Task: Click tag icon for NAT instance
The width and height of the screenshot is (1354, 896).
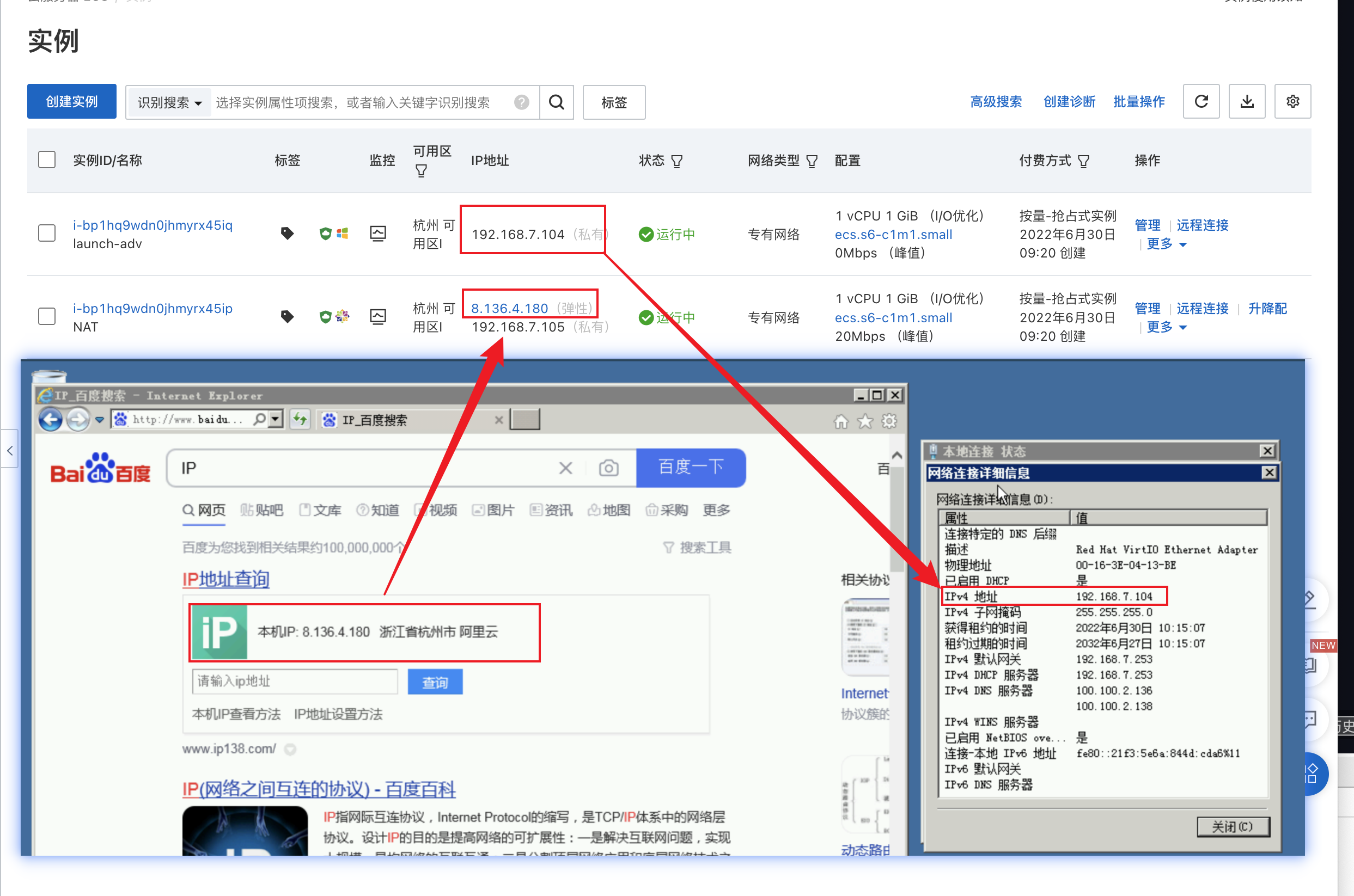Action: tap(287, 317)
